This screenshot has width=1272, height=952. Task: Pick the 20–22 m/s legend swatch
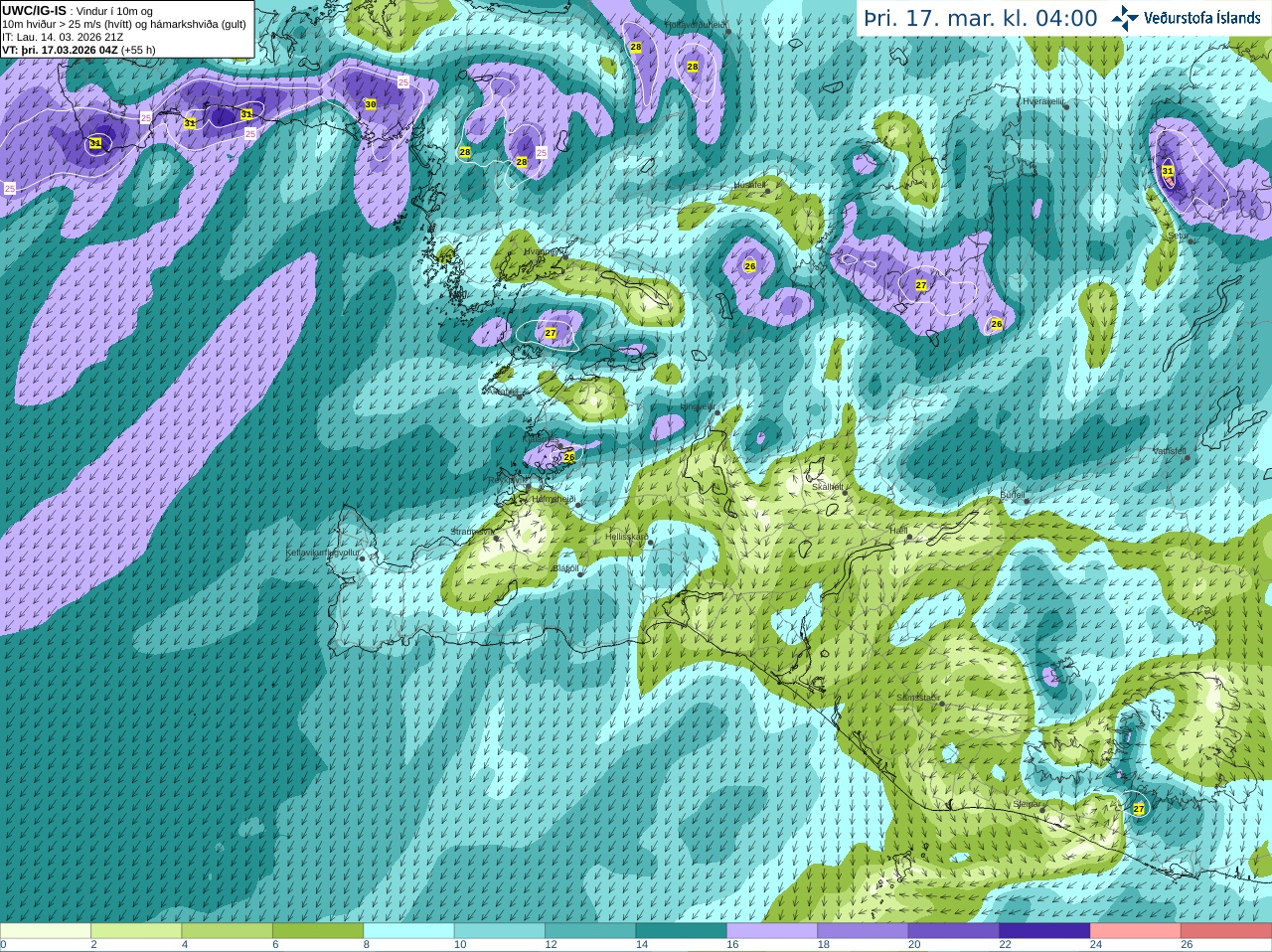954,931
